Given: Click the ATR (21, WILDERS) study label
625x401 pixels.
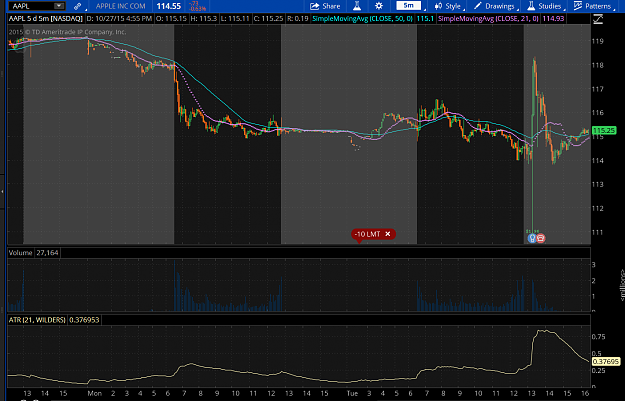Looking at the screenshot, I should [37, 320].
